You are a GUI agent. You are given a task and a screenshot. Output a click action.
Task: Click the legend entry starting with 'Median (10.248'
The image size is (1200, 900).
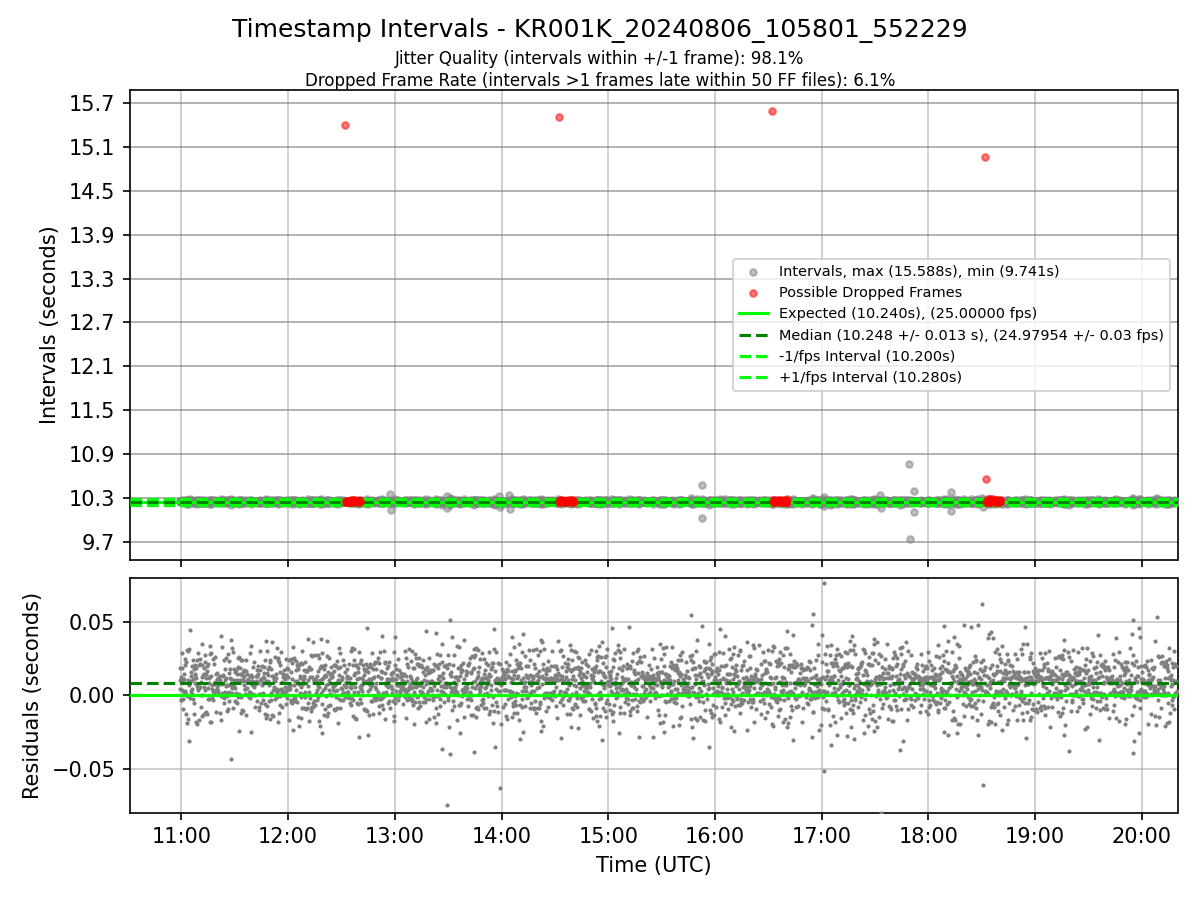point(971,335)
